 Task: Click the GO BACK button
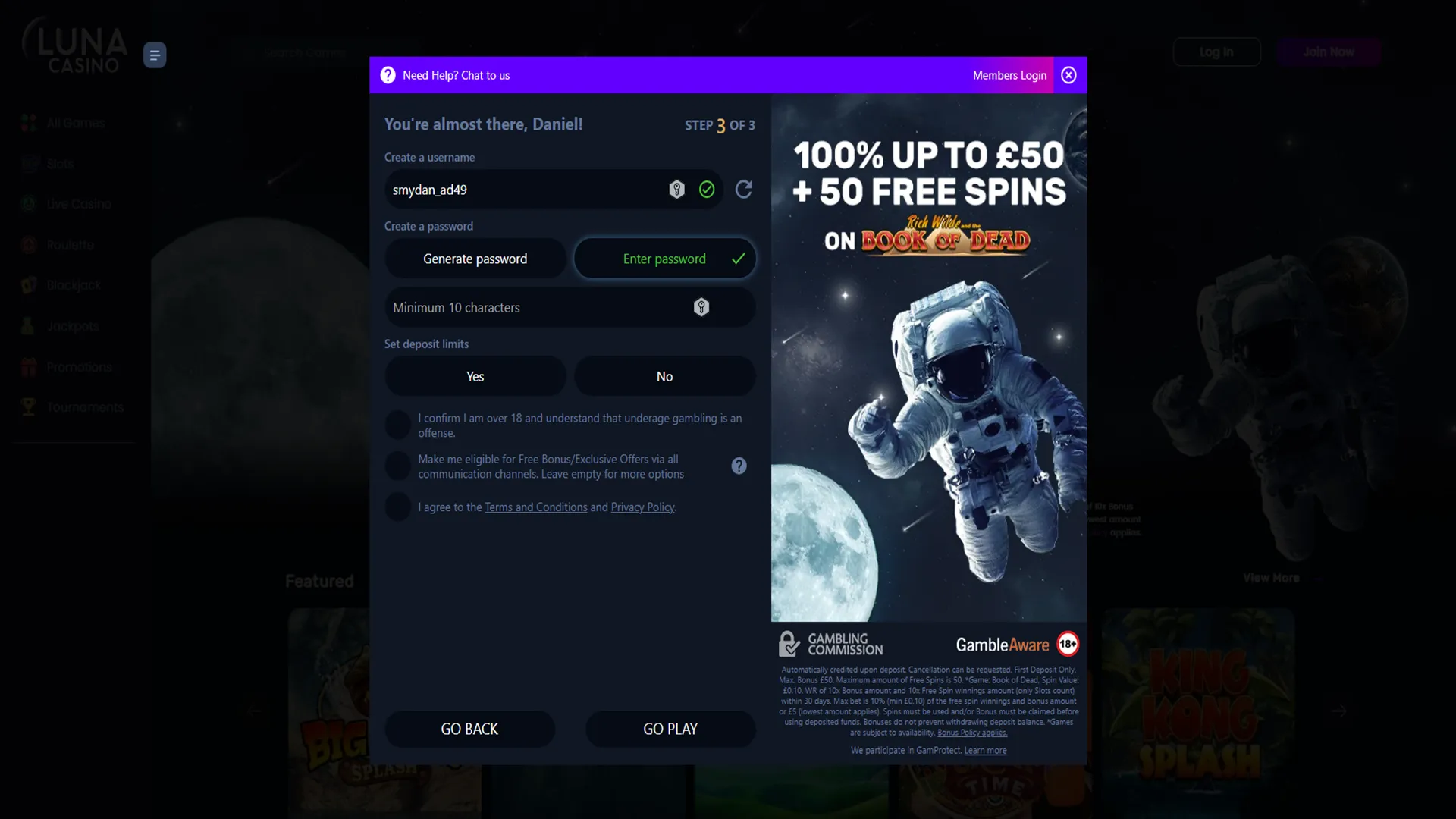click(x=469, y=729)
